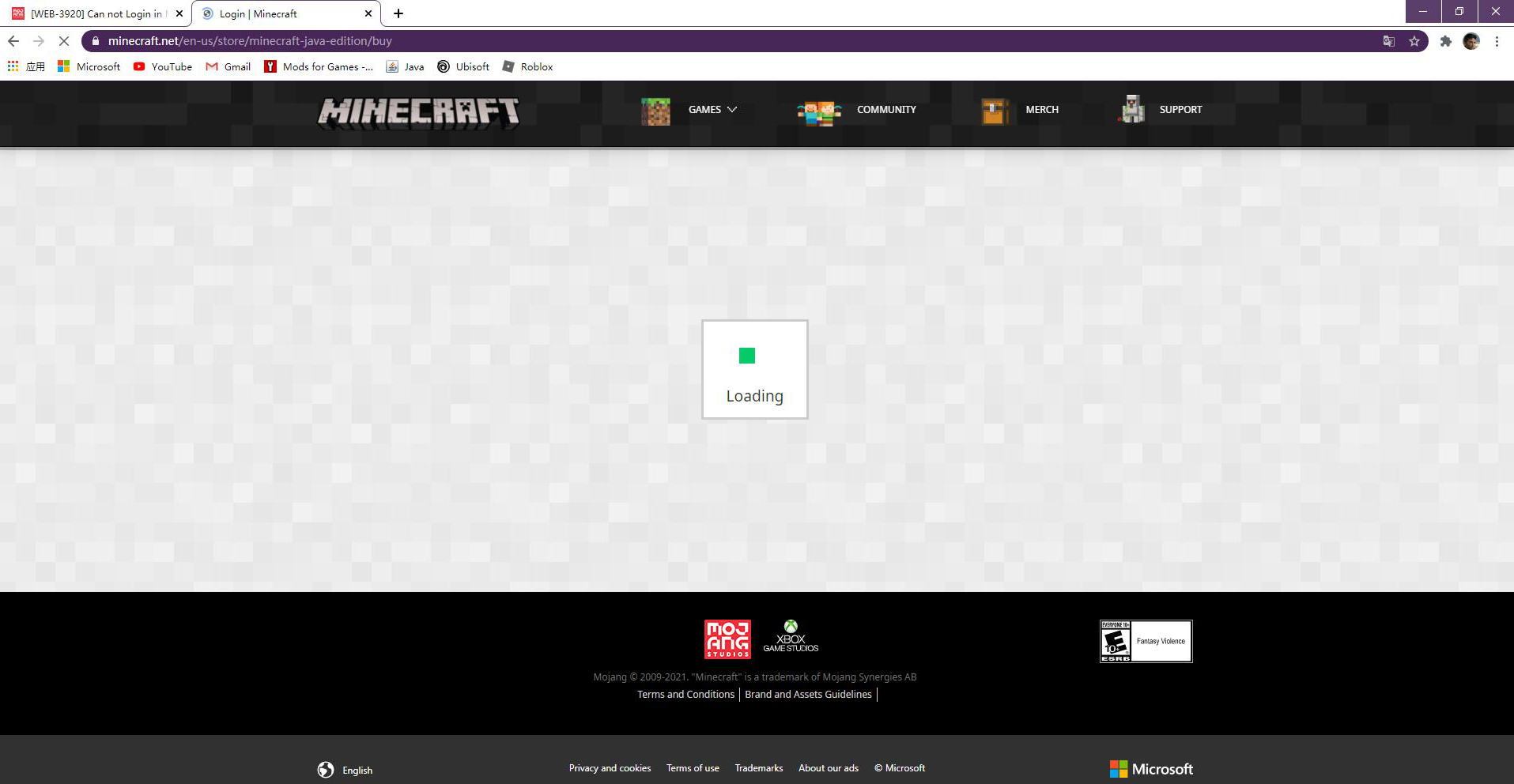Open the Mods for Games bookmark

[x=319, y=66]
